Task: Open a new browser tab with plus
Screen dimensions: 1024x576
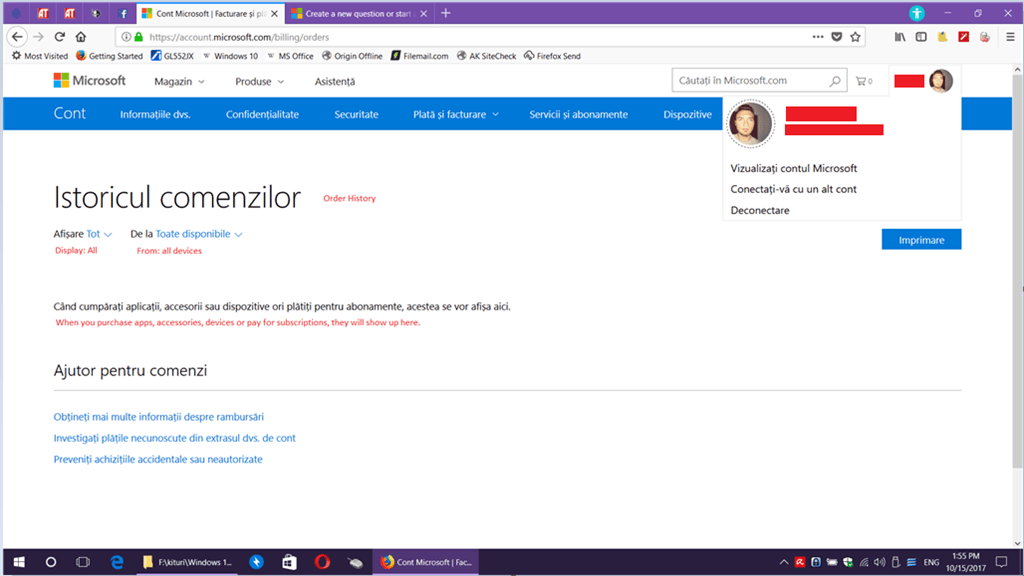Action: pos(445,13)
